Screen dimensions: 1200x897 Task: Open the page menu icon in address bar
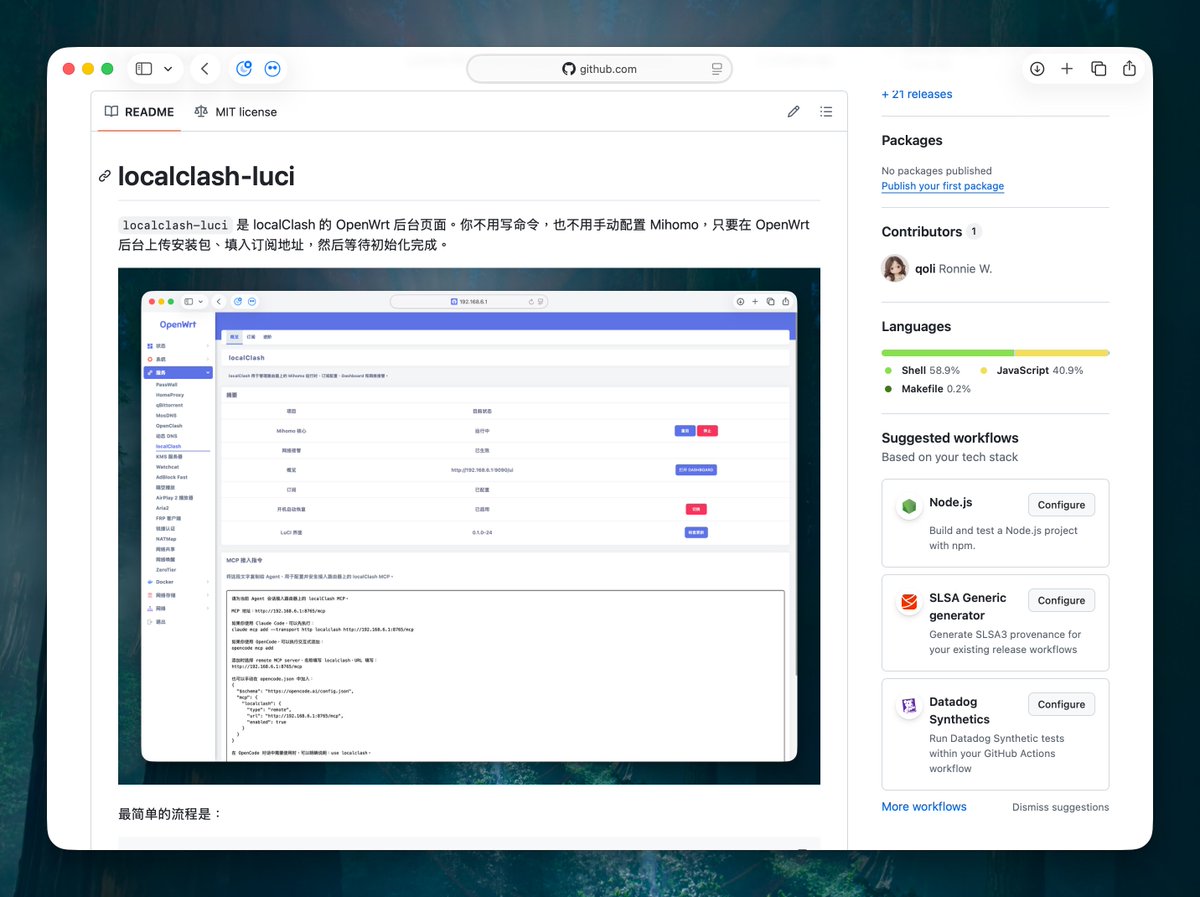(x=717, y=69)
